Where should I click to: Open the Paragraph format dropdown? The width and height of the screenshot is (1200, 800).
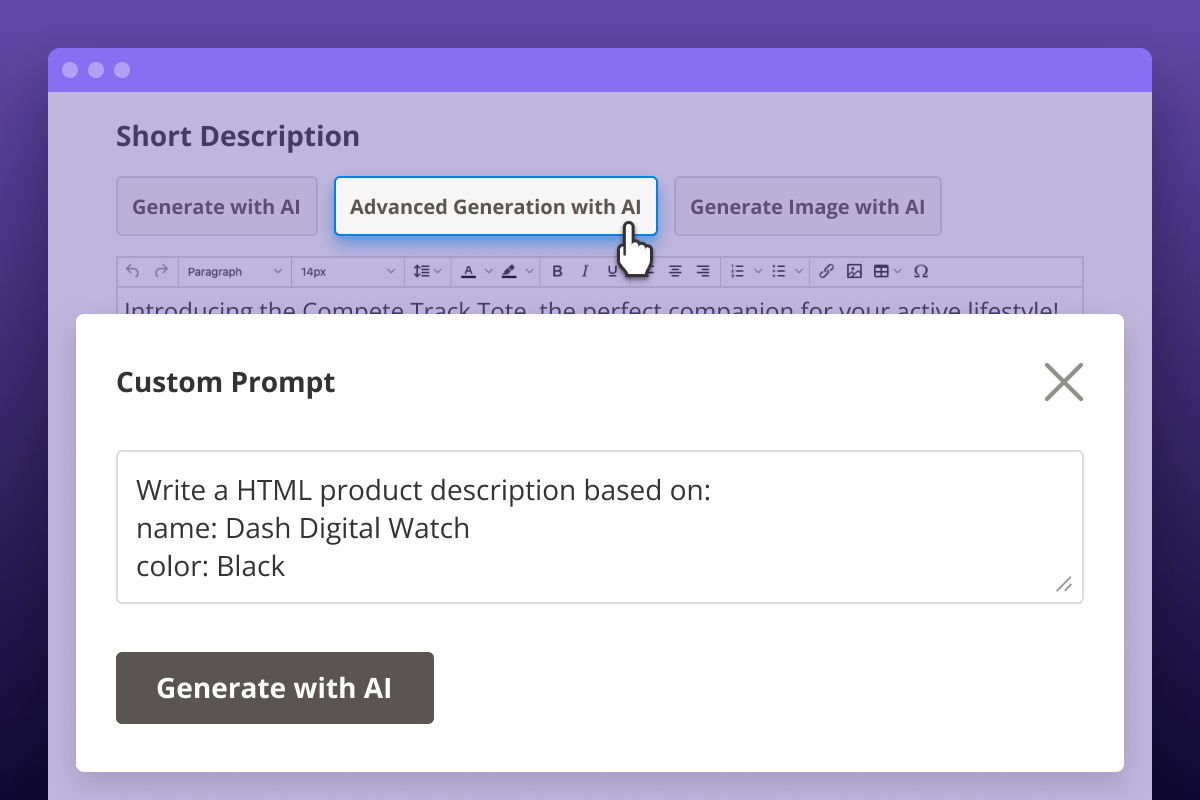pyautogui.click(x=235, y=271)
